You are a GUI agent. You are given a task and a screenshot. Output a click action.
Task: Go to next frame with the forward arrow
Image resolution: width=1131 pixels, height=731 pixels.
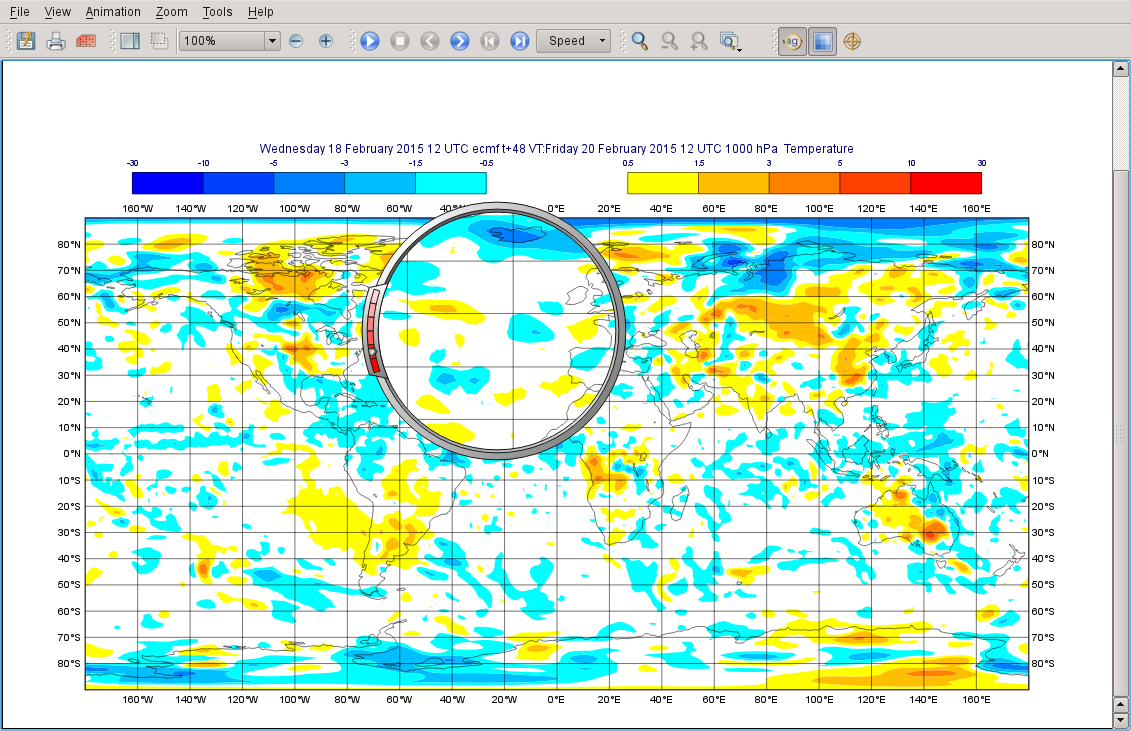pos(459,41)
